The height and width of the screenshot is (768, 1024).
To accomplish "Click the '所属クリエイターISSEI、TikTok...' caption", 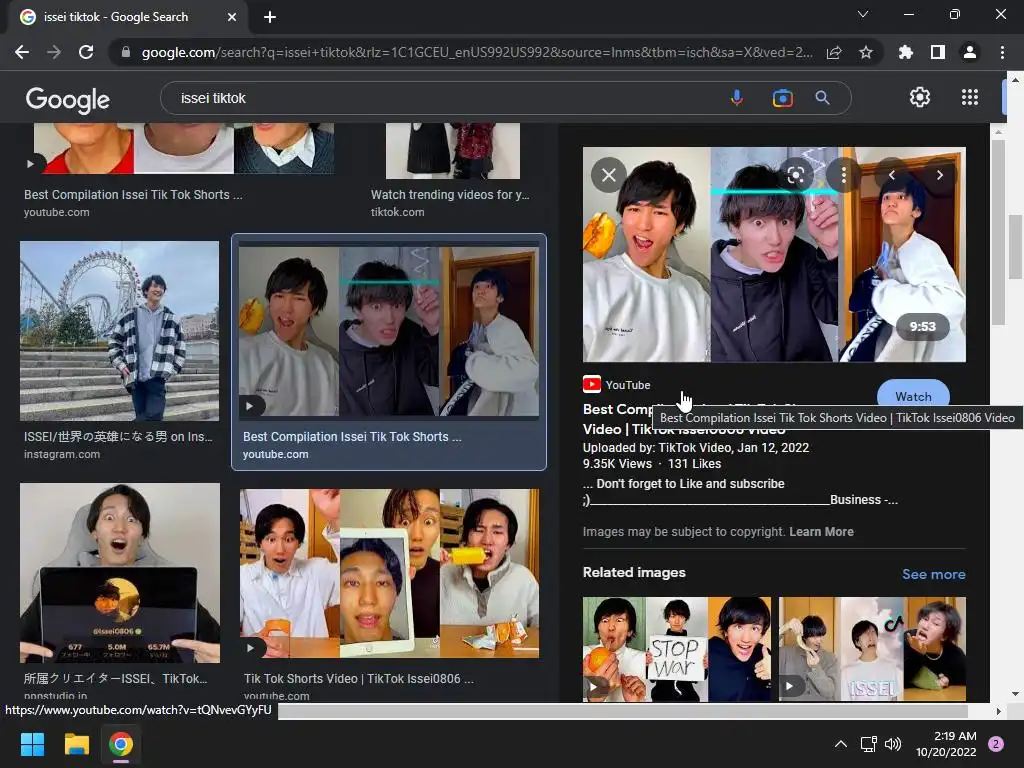I will [x=116, y=679].
